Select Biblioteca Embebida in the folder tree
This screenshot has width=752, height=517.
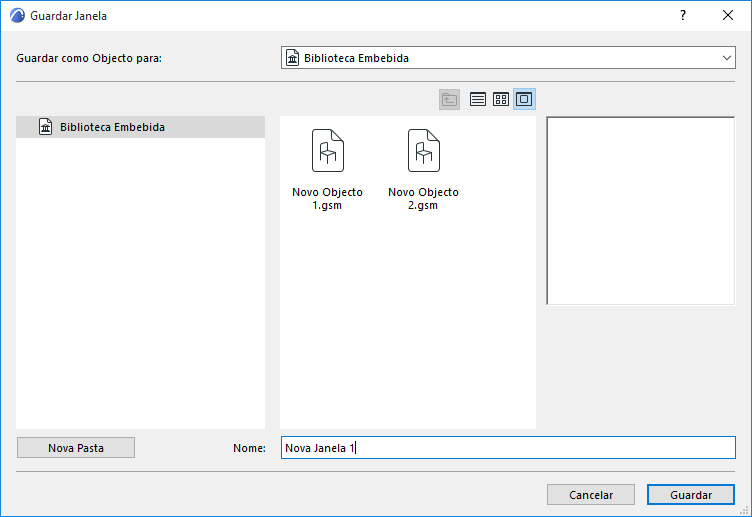(141, 127)
